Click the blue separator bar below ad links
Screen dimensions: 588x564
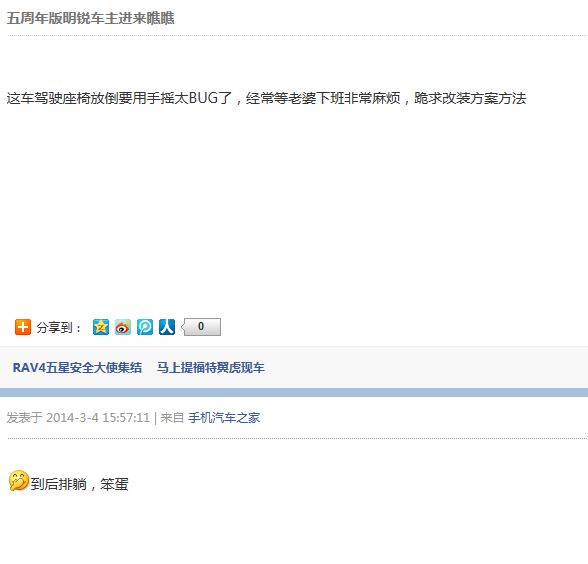pyautogui.click(x=294, y=393)
